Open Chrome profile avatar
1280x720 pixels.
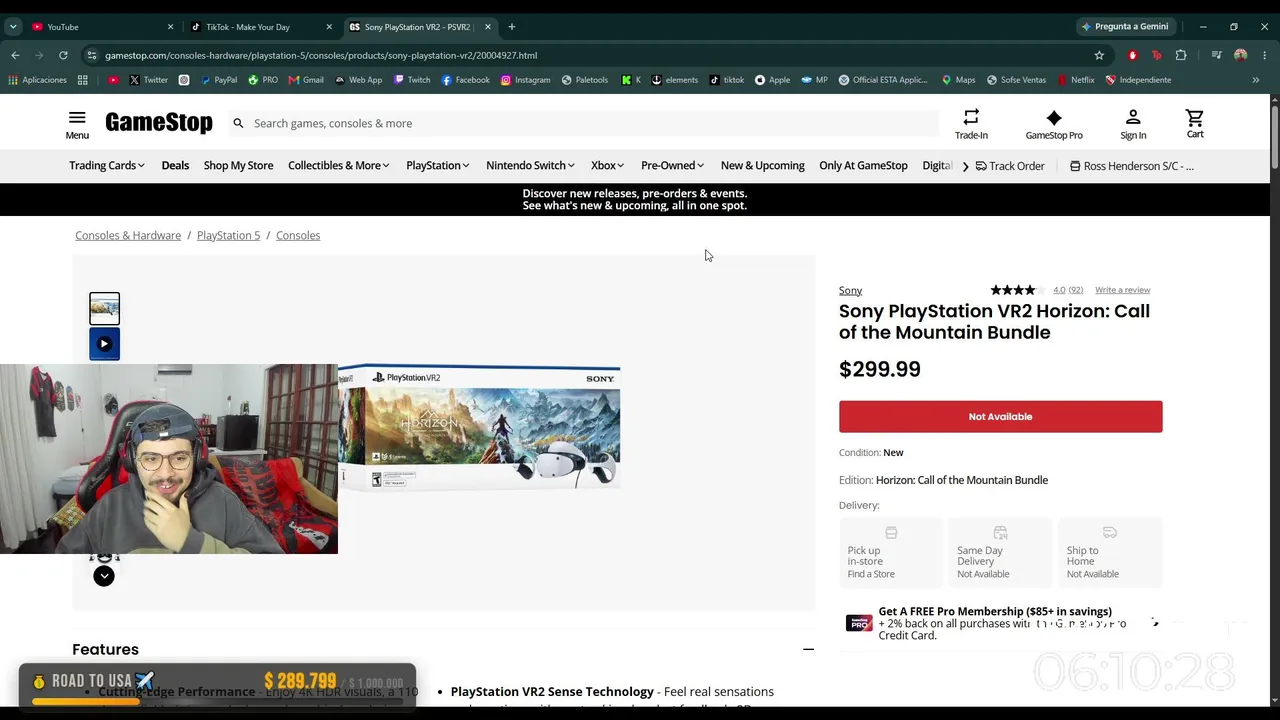(x=1241, y=55)
